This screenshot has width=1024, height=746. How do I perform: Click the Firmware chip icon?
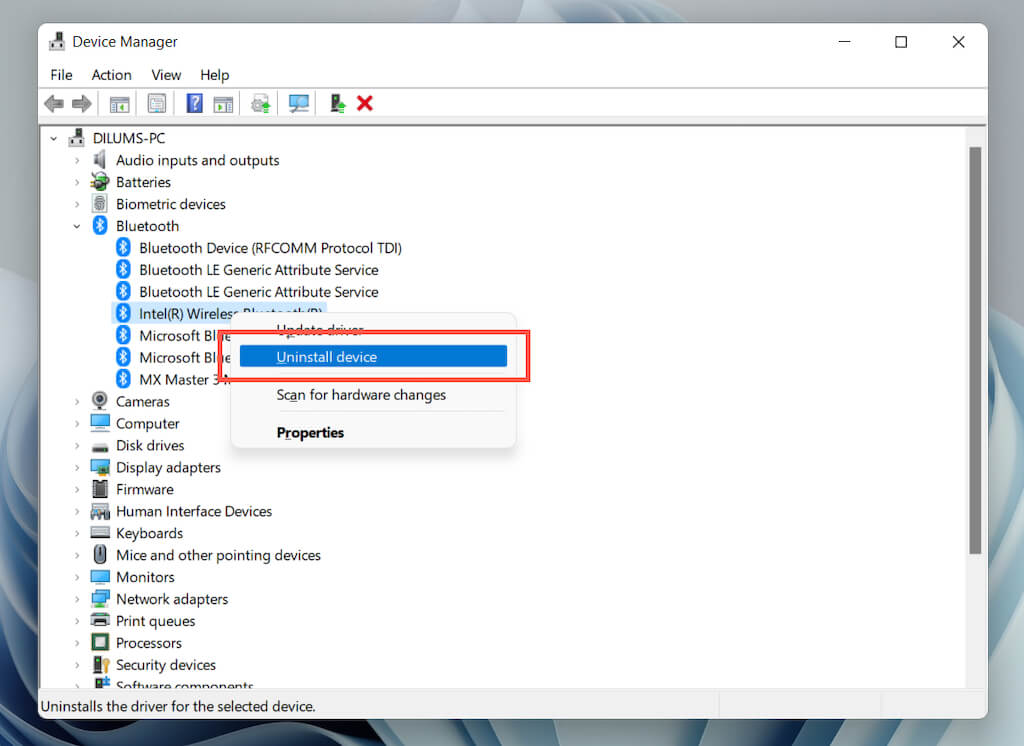[x=100, y=489]
